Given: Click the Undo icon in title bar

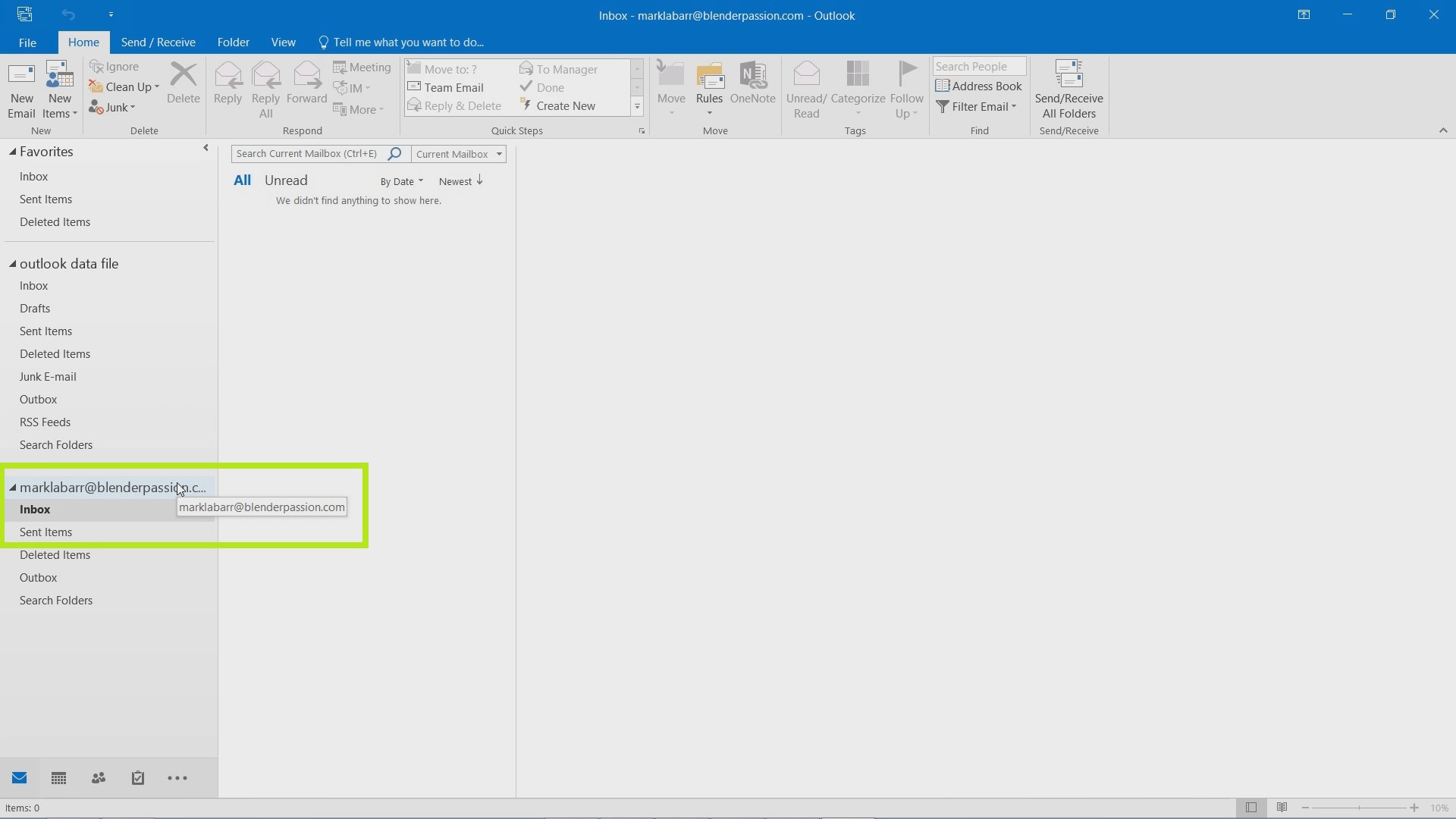Looking at the screenshot, I should 68,14.
